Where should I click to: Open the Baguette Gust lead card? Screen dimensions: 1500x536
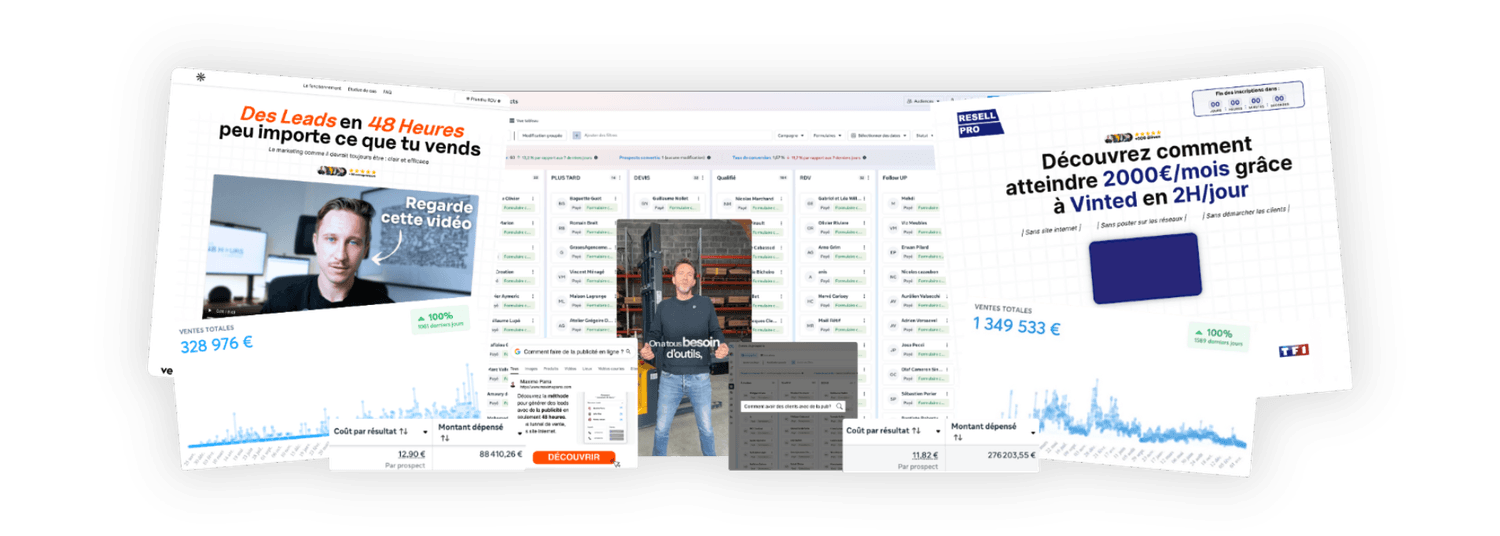coord(587,203)
